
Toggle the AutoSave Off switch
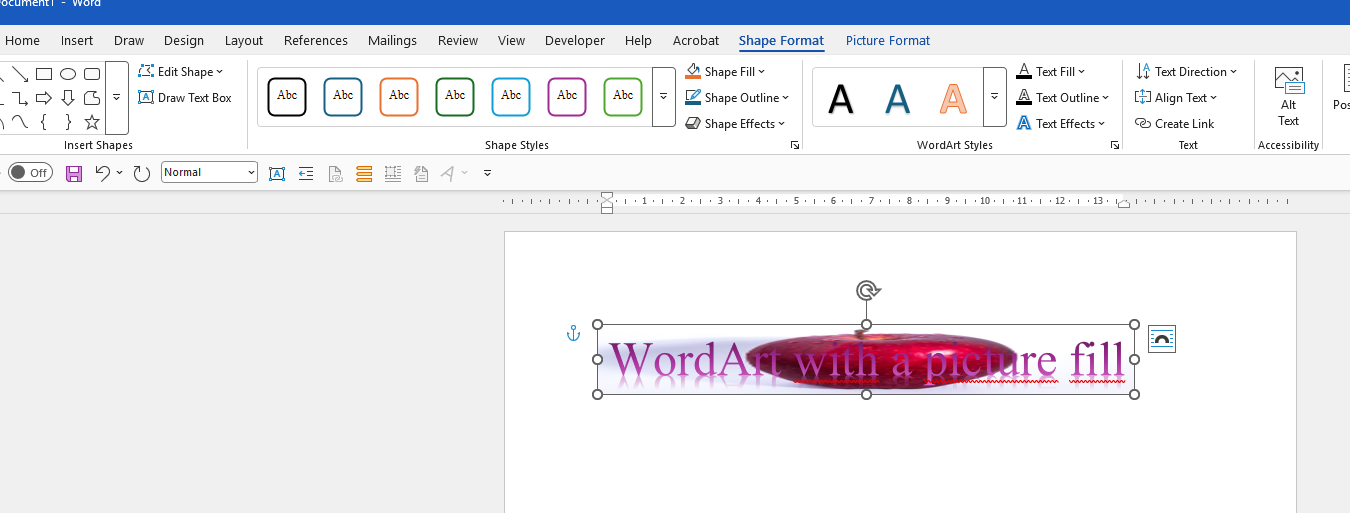tap(30, 173)
